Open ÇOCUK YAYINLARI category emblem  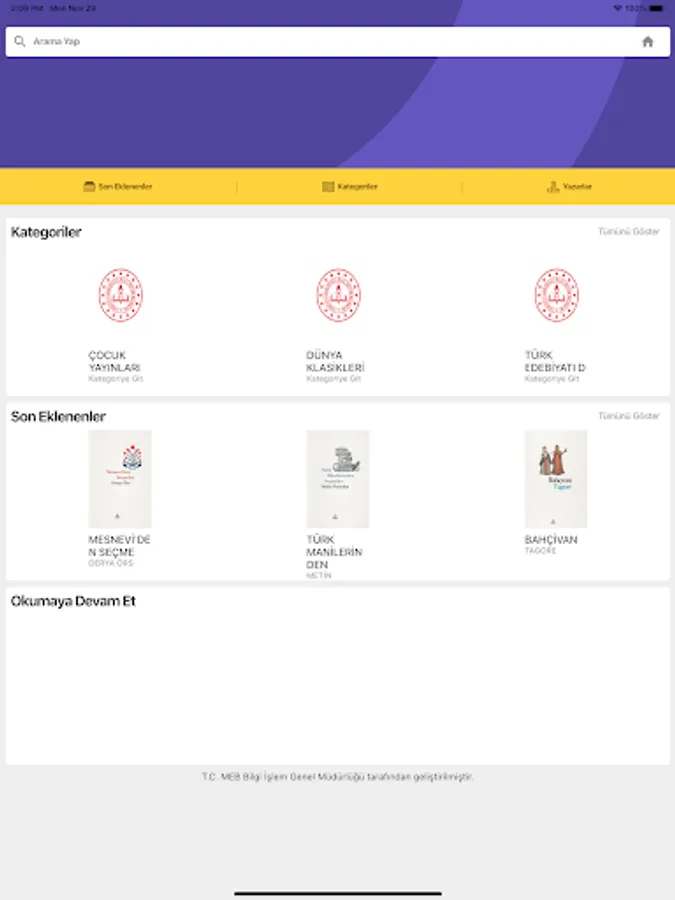(120, 295)
